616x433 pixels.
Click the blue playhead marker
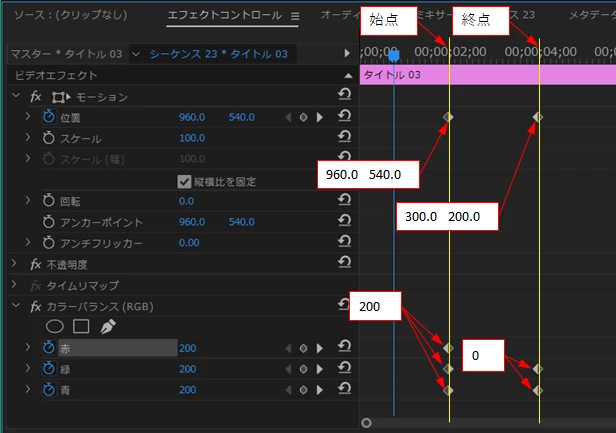point(394,55)
